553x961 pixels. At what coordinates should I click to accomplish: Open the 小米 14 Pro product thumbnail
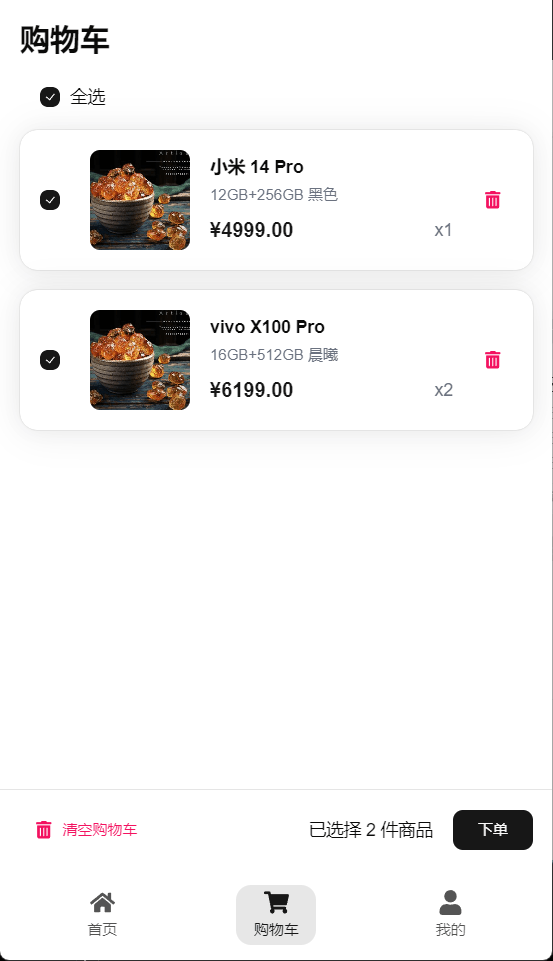pos(140,200)
